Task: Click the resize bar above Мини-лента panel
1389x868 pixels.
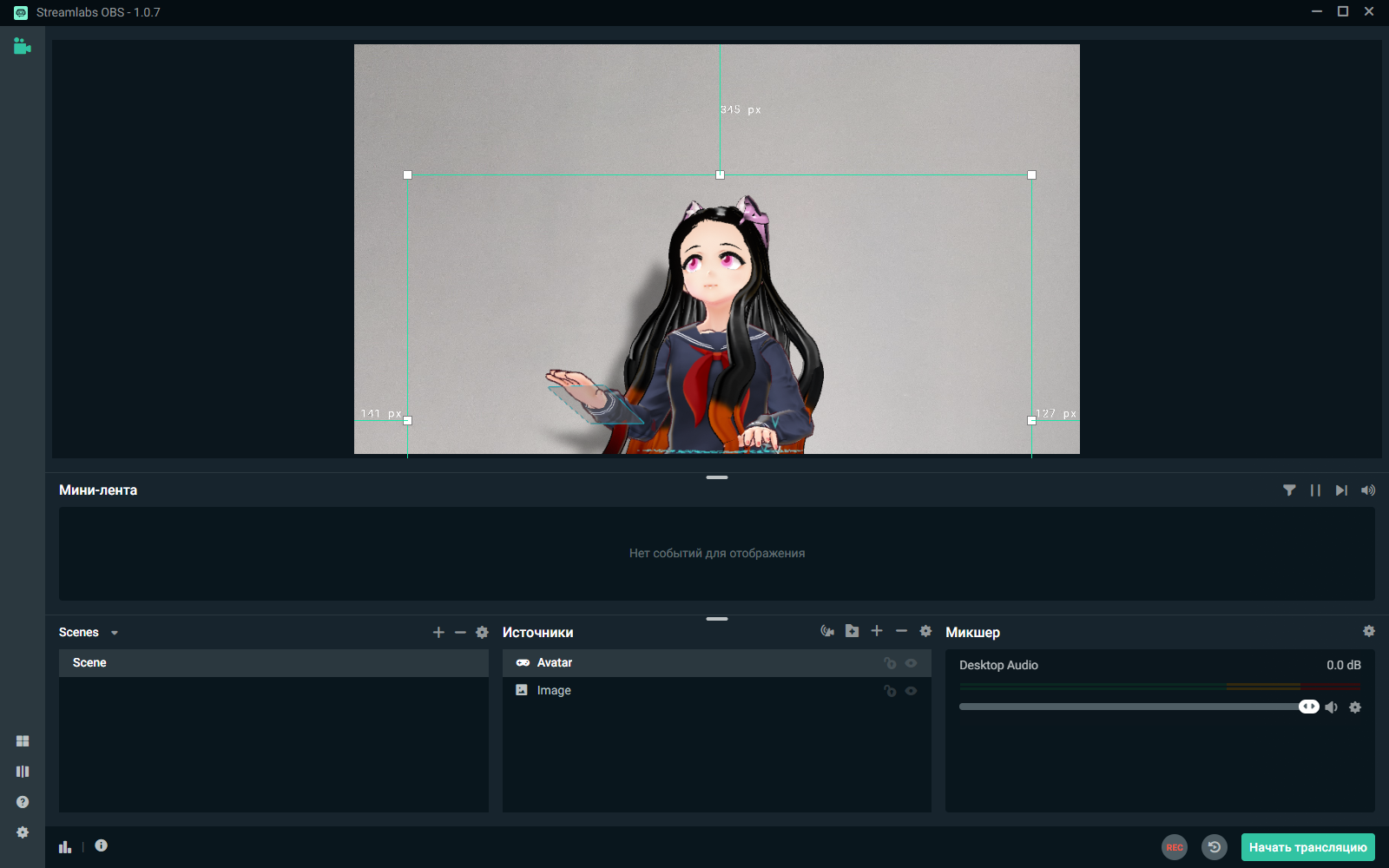Action: click(717, 477)
